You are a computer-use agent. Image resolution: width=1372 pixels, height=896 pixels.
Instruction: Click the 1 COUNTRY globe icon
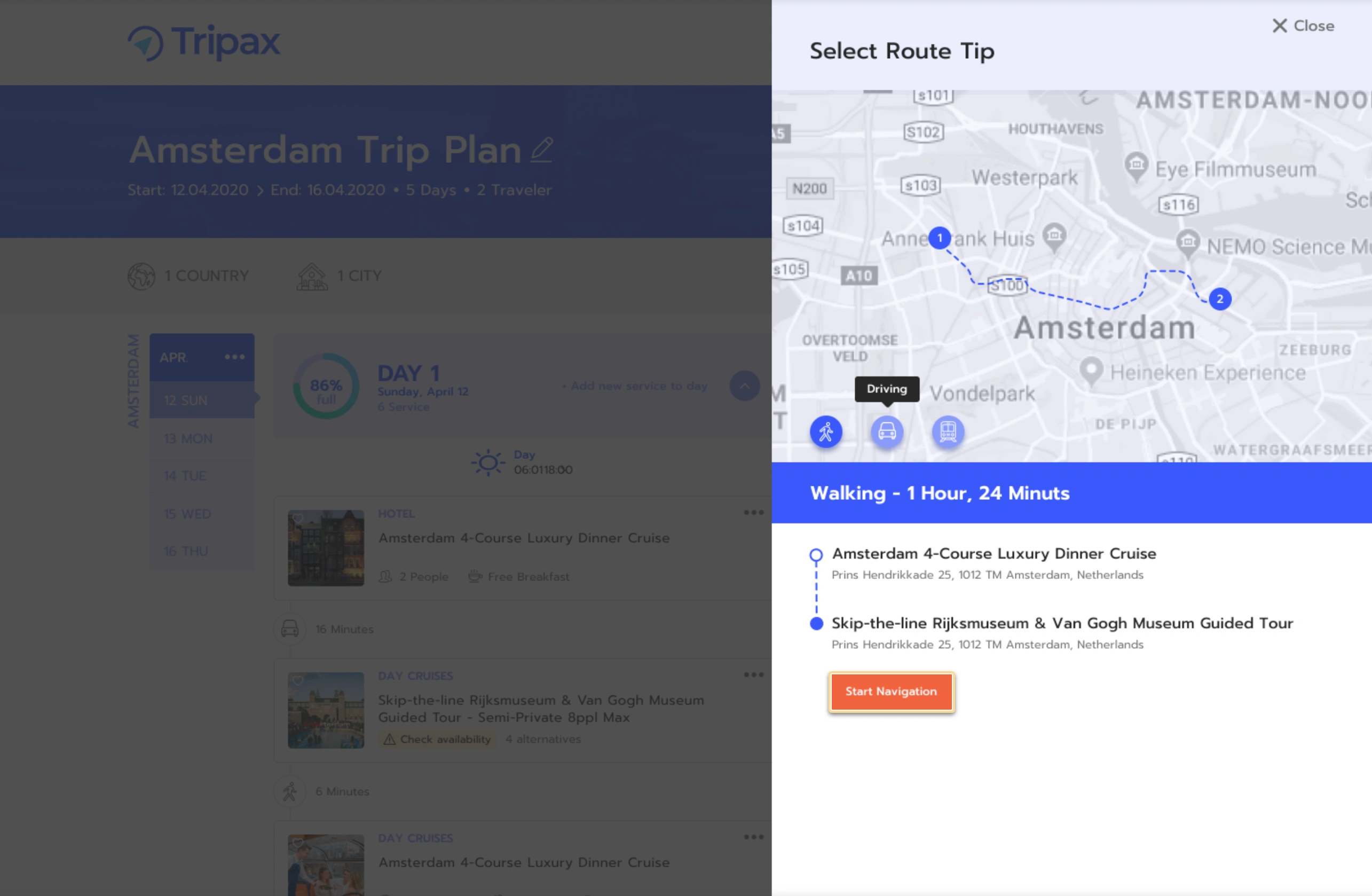[141, 276]
